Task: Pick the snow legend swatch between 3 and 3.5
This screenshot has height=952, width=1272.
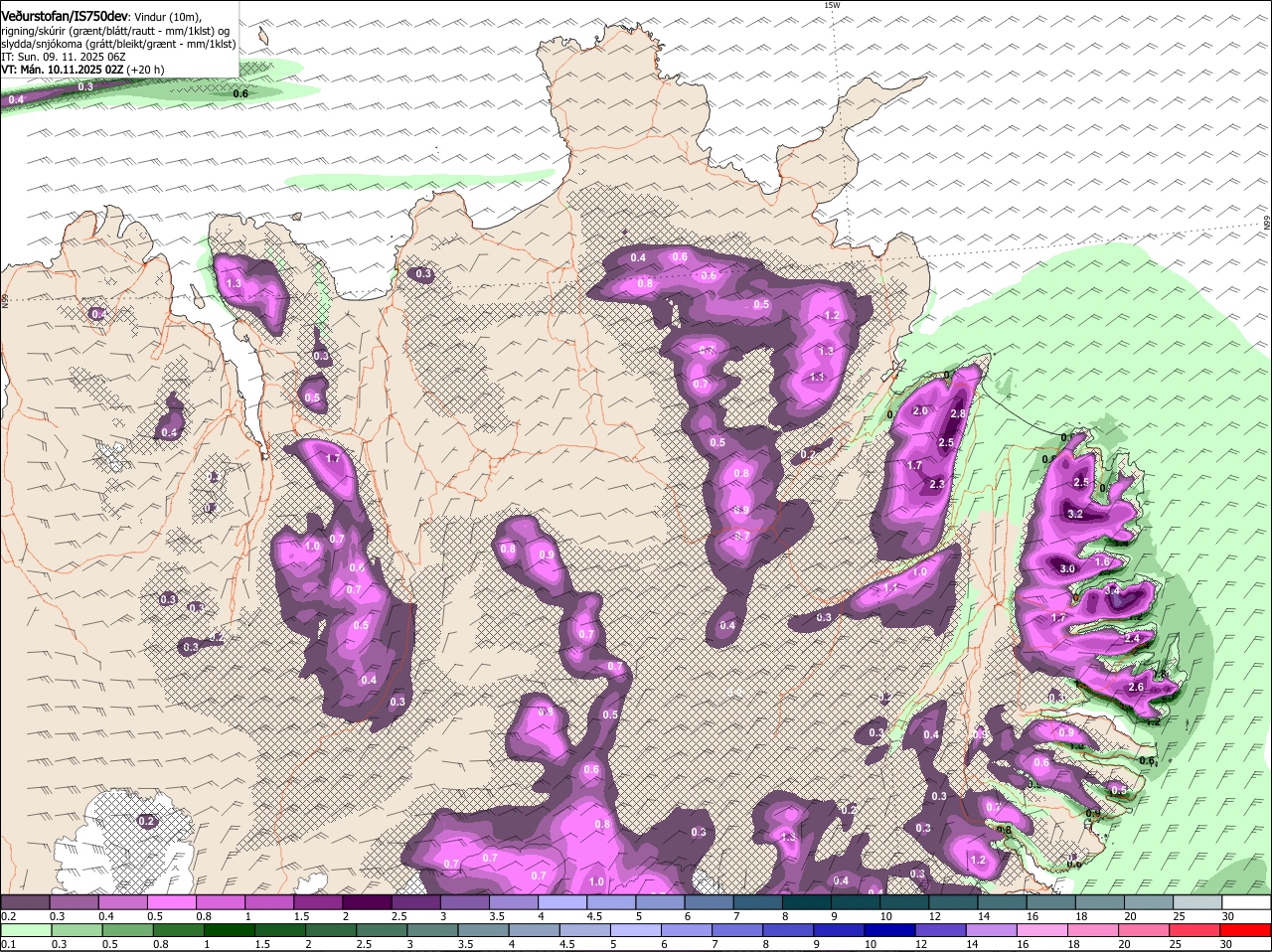Action: [465, 902]
